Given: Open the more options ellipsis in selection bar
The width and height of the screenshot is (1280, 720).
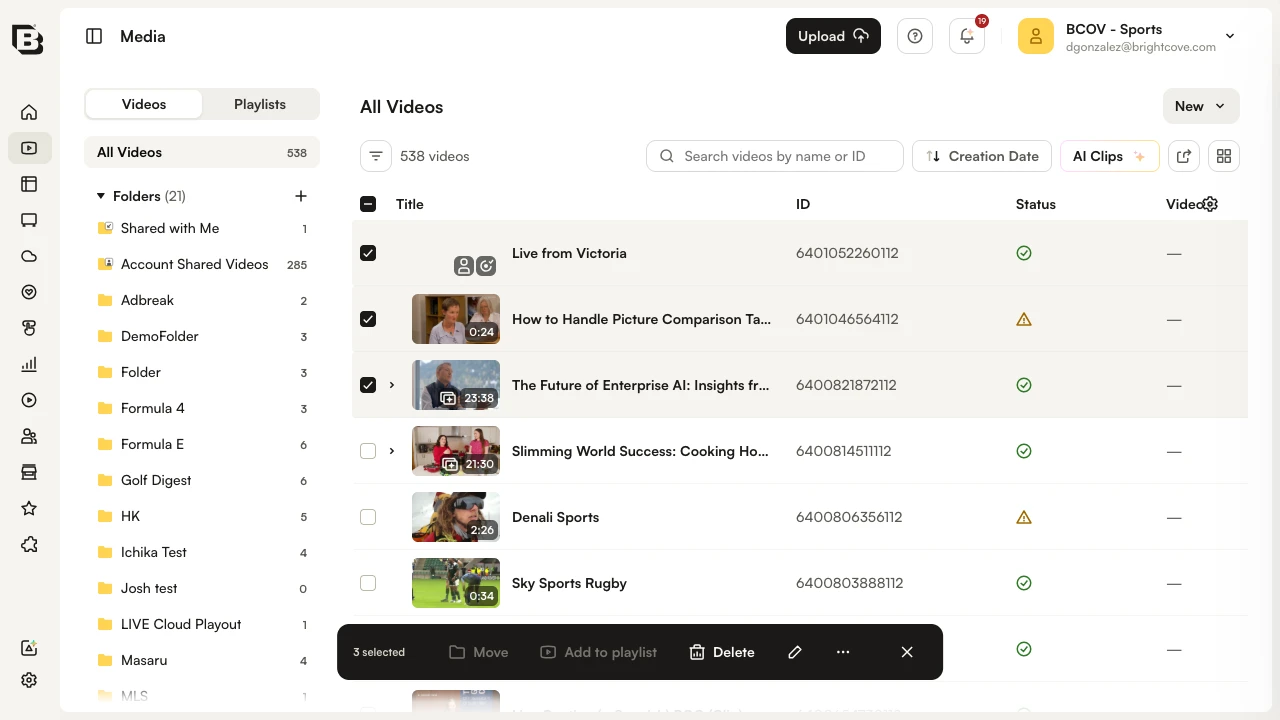Looking at the screenshot, I should click(843, 652).
